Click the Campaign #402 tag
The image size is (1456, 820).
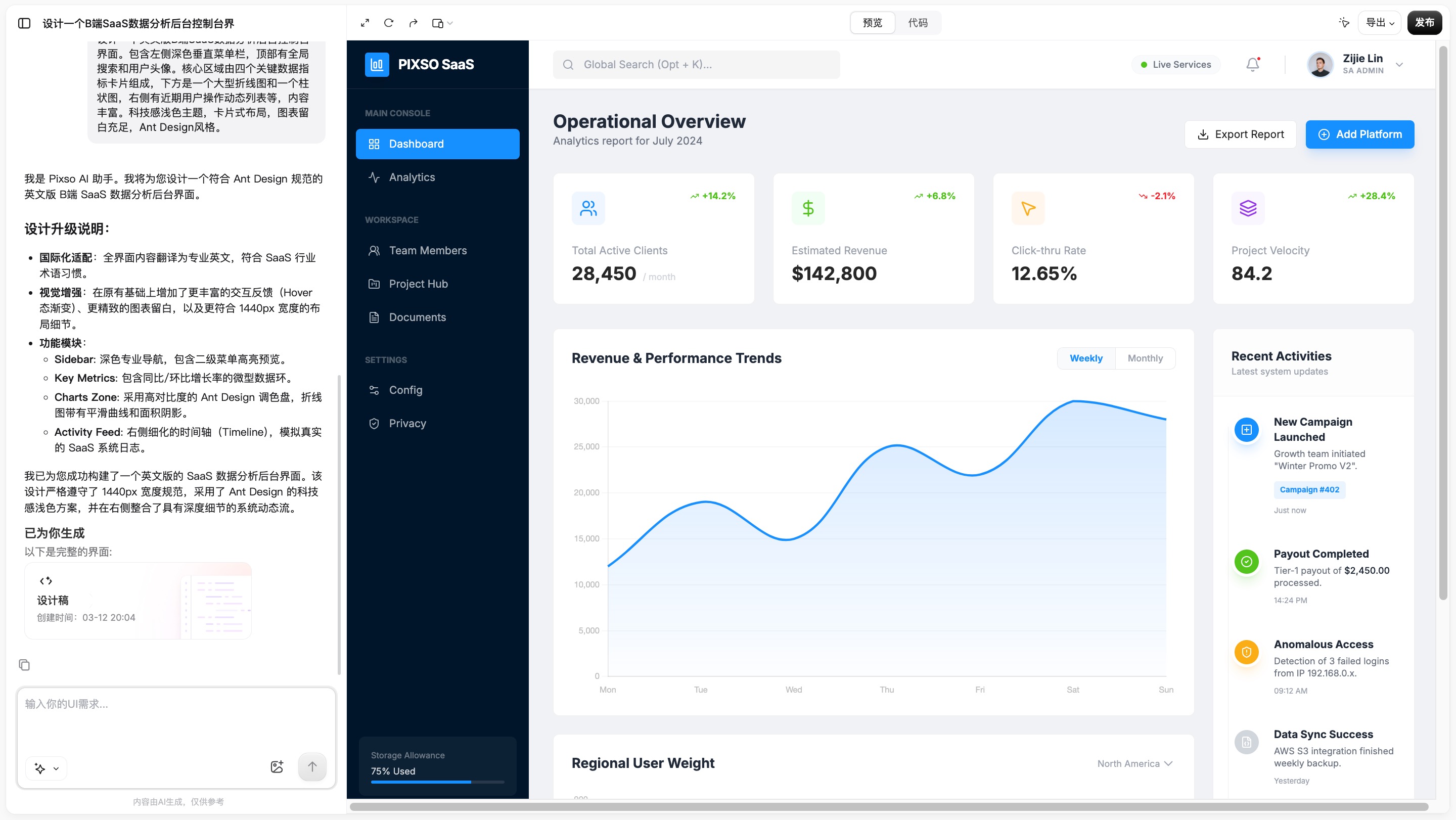coord(1309,489)
